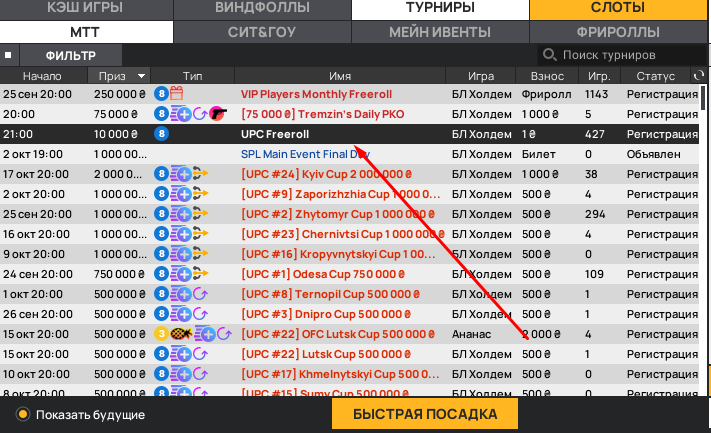Sort by the Взнос column header
Image resolution: width=711 pixels, height=433 pixels.
pyautogui.click(x=547, y=76)
